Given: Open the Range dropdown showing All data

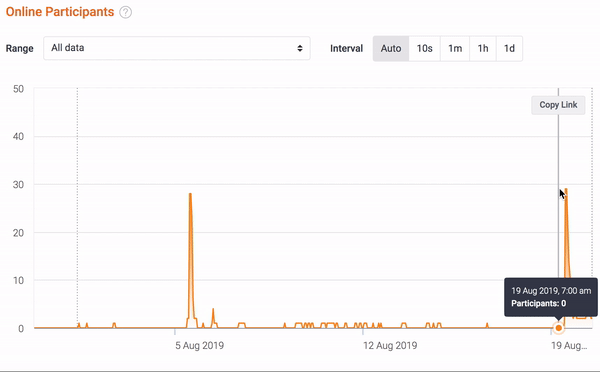Looking at the screenshot, I should tap(177, 48).
